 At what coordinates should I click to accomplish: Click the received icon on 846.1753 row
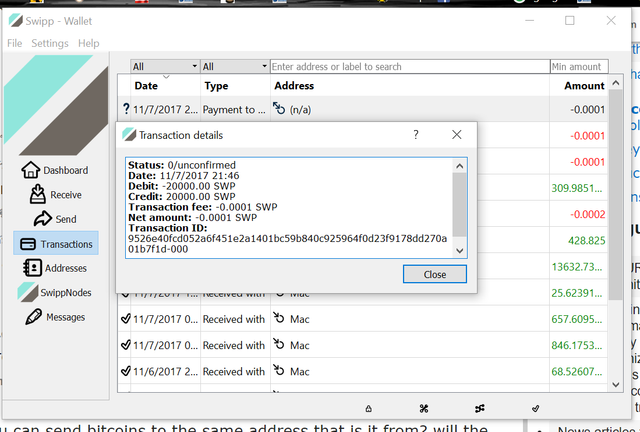tap(279, 344)
